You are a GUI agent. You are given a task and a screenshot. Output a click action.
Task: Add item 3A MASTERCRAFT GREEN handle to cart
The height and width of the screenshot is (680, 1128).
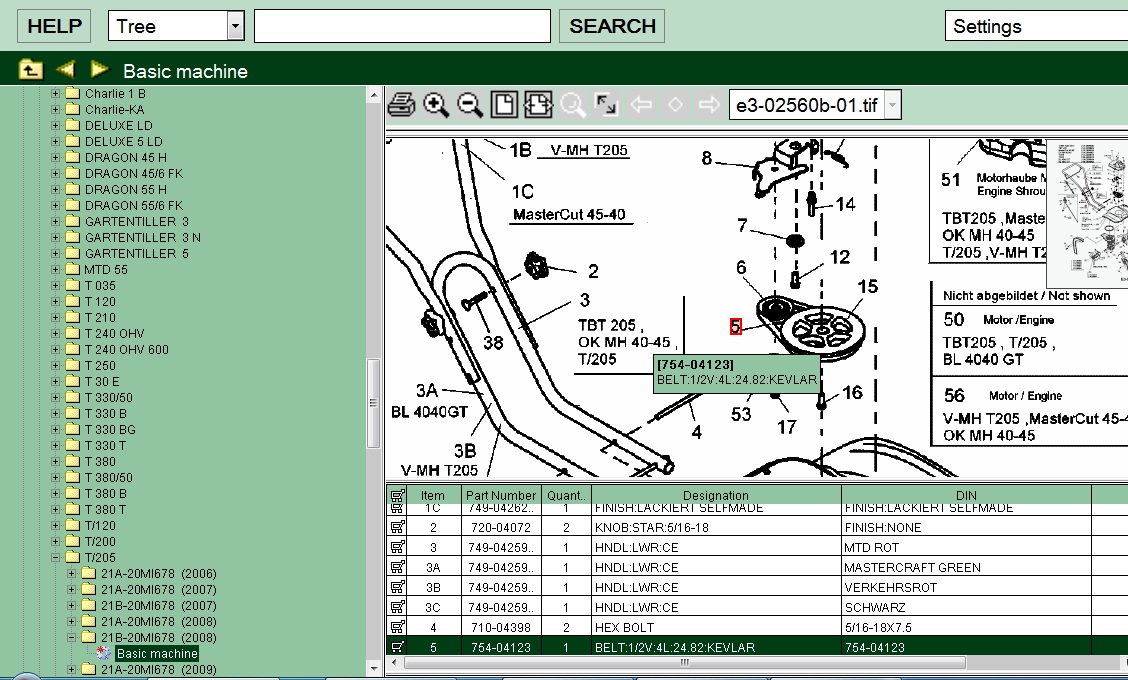[397, 567]
